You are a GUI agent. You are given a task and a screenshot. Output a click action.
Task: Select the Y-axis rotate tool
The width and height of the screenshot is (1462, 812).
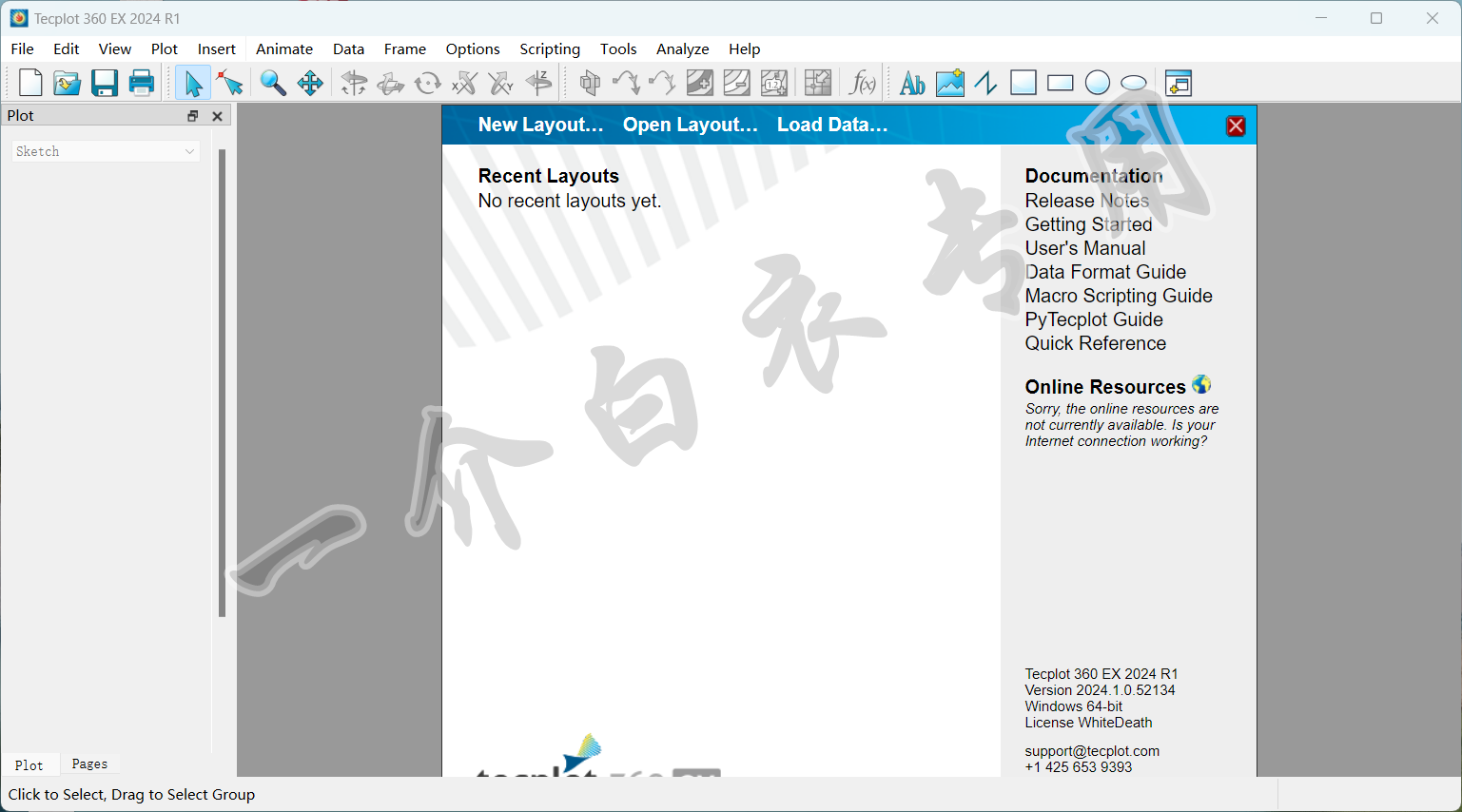pyautogui.click(x=501, y=84)
